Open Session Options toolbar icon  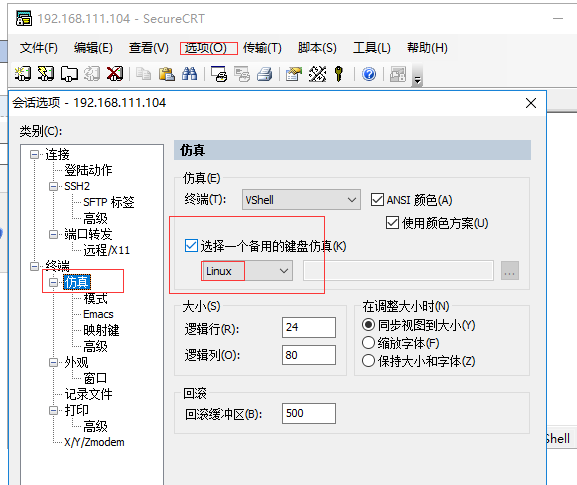coord(294,74)
